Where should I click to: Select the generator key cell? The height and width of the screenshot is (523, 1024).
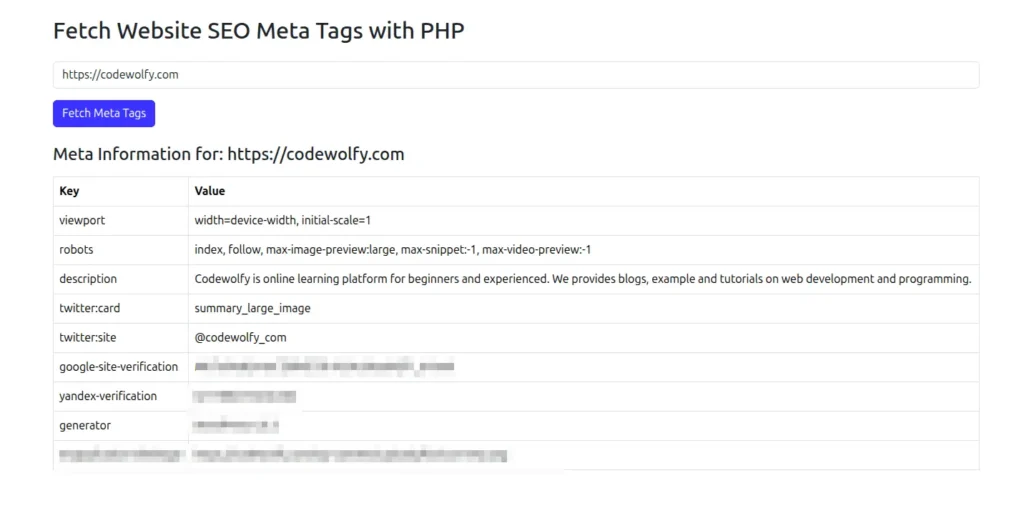85,425
